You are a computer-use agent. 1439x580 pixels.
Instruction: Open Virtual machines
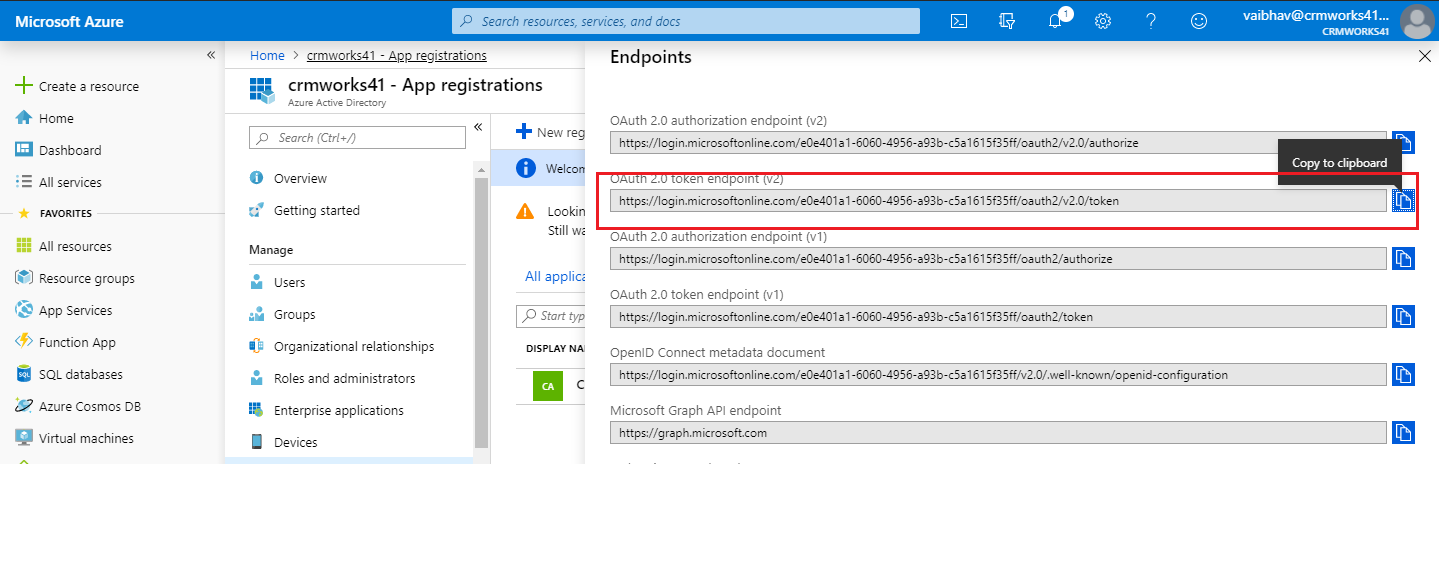[x=74, y=438]
